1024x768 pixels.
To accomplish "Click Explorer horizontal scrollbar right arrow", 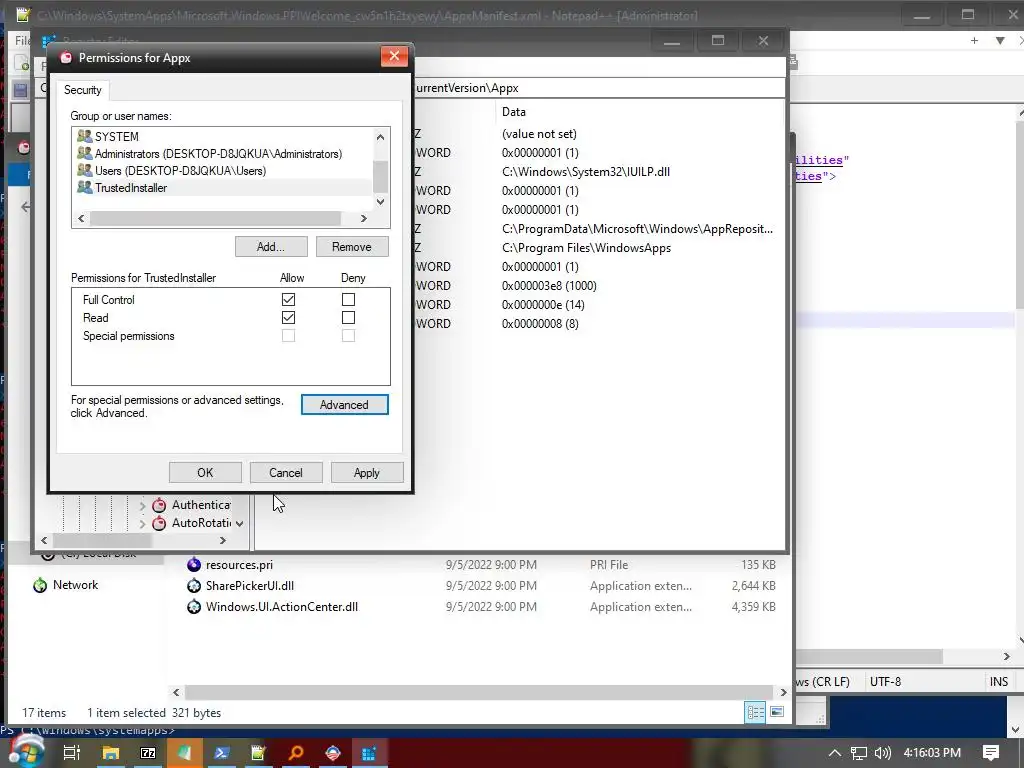I will point(783,692).
